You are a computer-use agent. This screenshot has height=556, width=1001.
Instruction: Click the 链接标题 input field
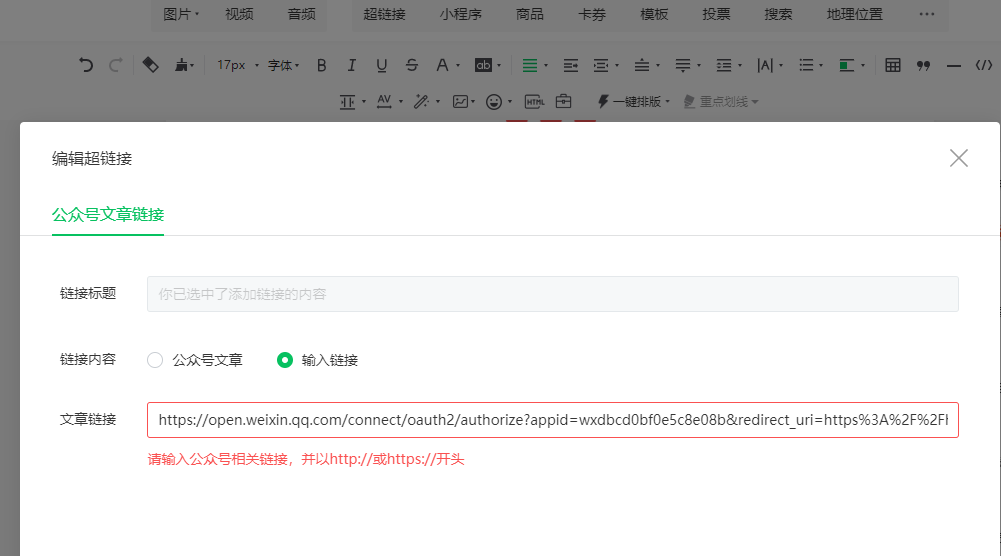pos(553,294)
